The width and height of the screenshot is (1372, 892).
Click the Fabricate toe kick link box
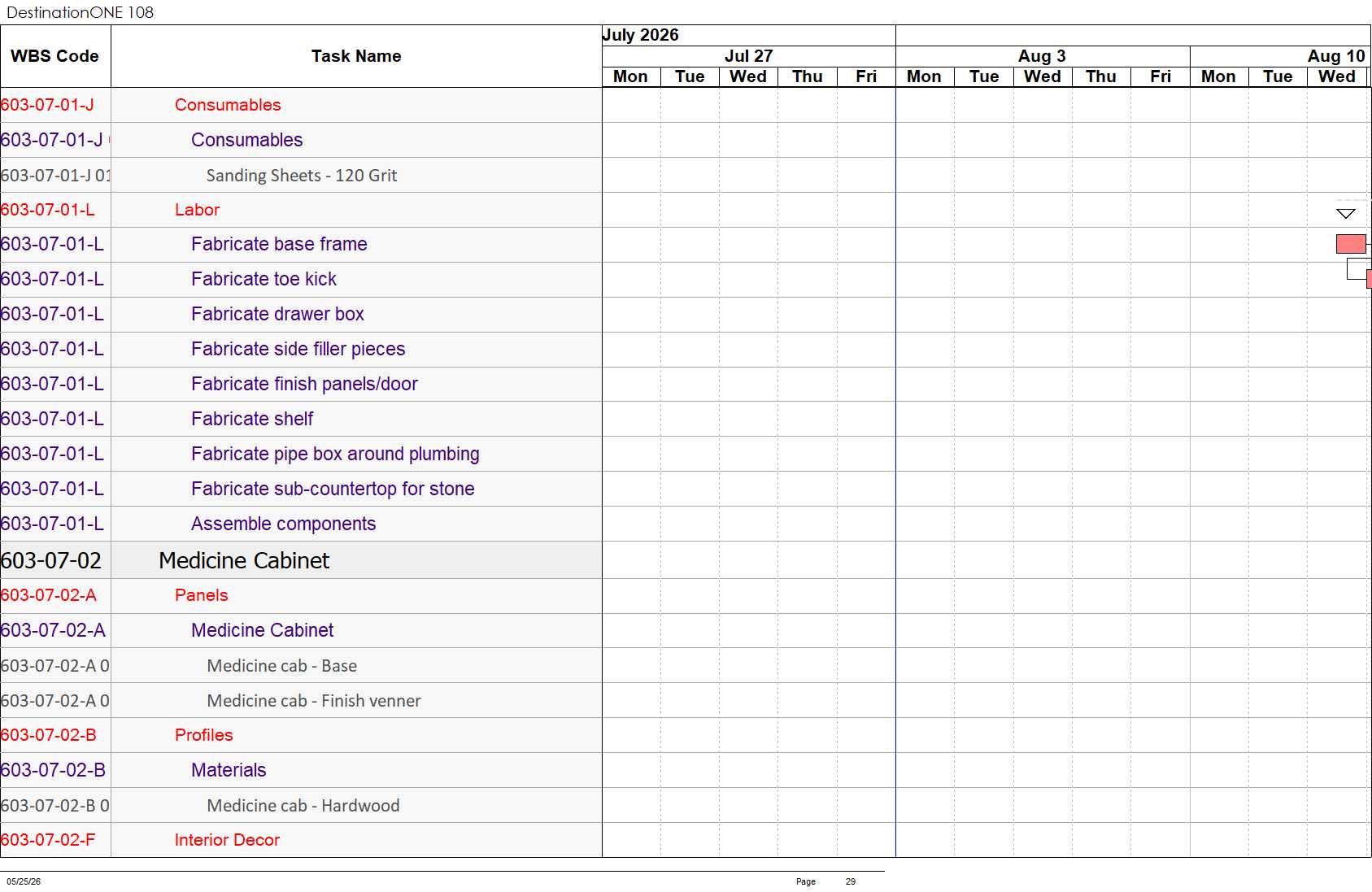(x=1357, y=268)
